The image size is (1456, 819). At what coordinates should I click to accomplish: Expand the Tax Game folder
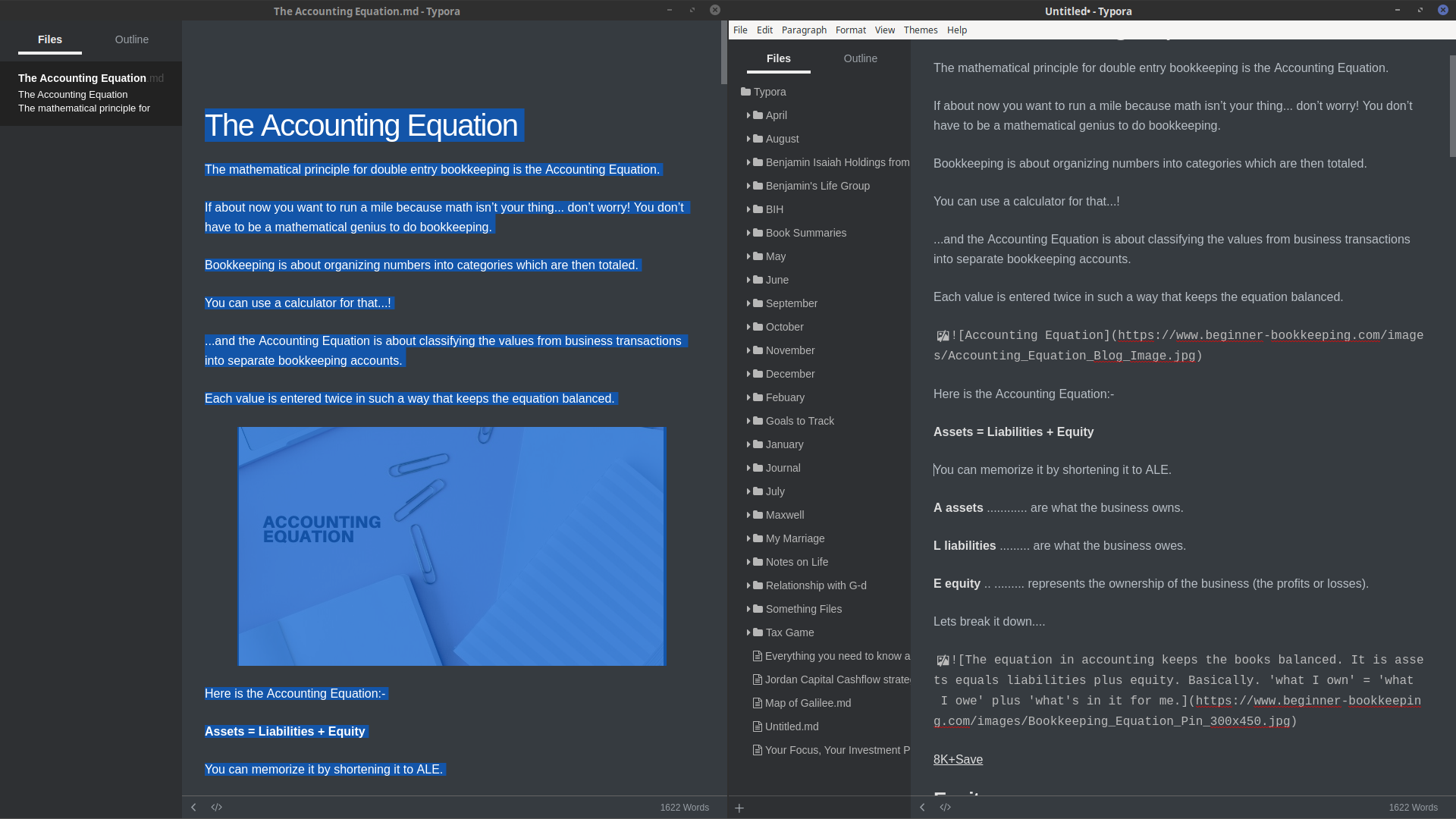click(749, 632)
